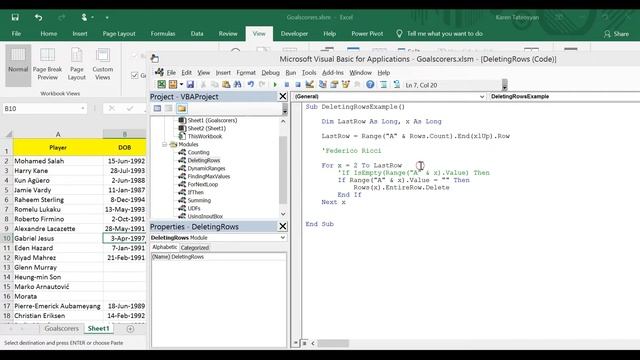Click View Code icon in Project panel
The height and width of the screenshot is (360, 640).
(x=157, y=109)
